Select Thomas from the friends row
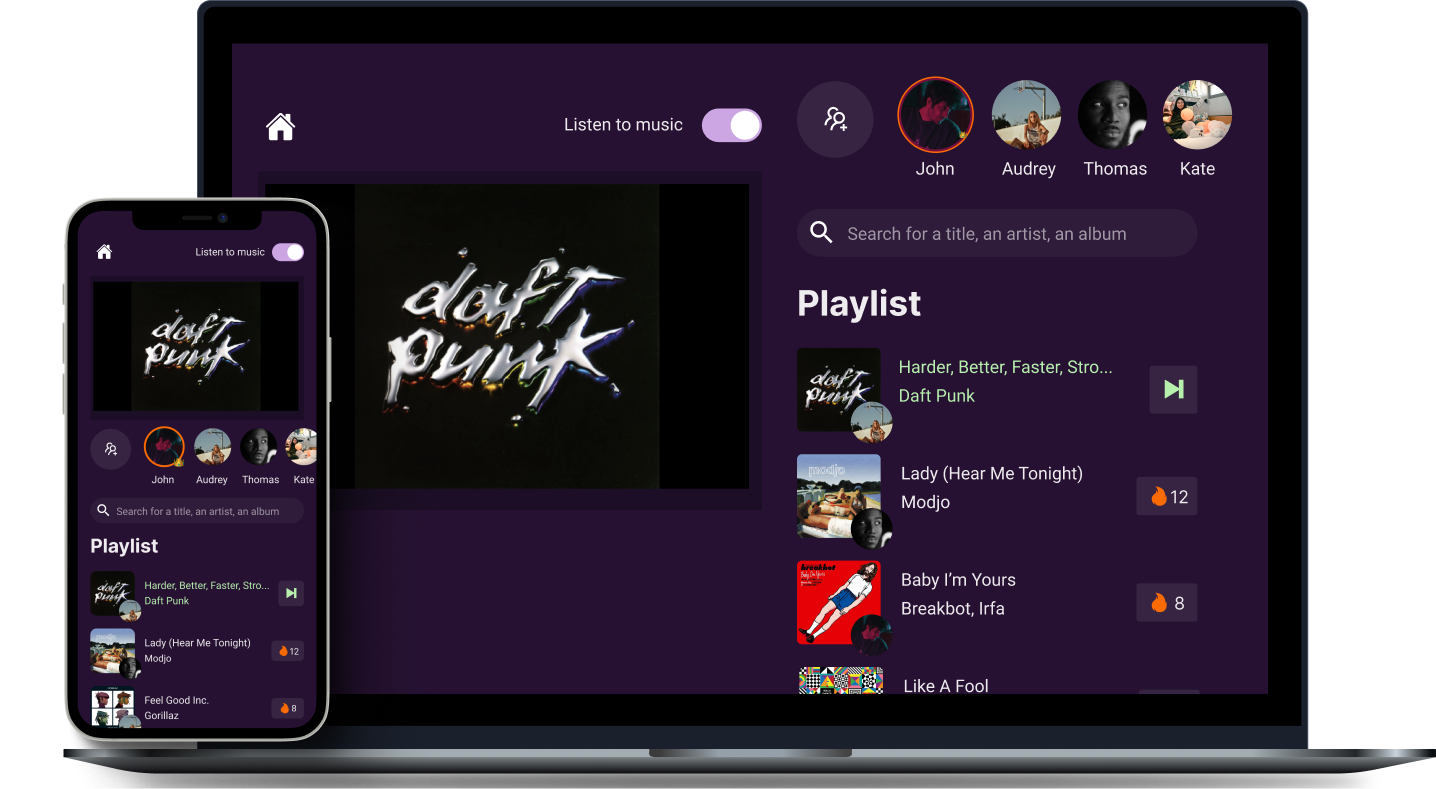Screen dimensions: 1436x789 [1114, 114]
